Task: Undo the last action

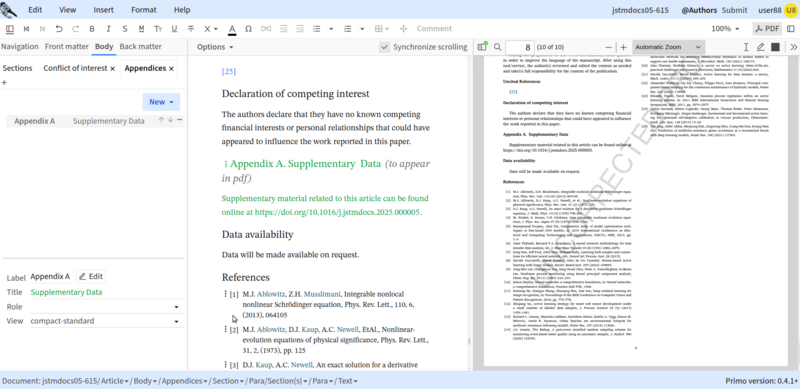Action: click(x=59, y=29)
